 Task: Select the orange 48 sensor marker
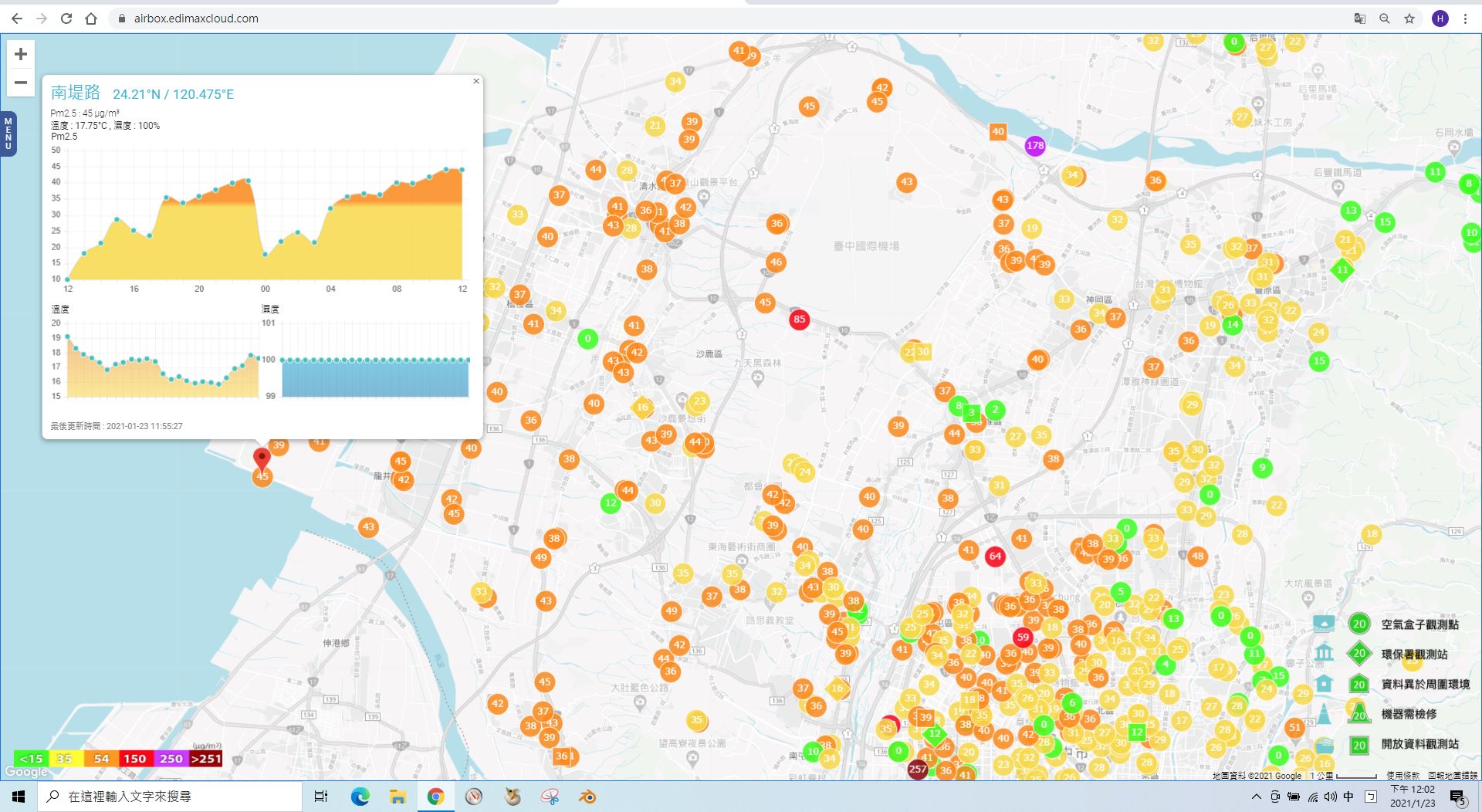[1197, 556]
